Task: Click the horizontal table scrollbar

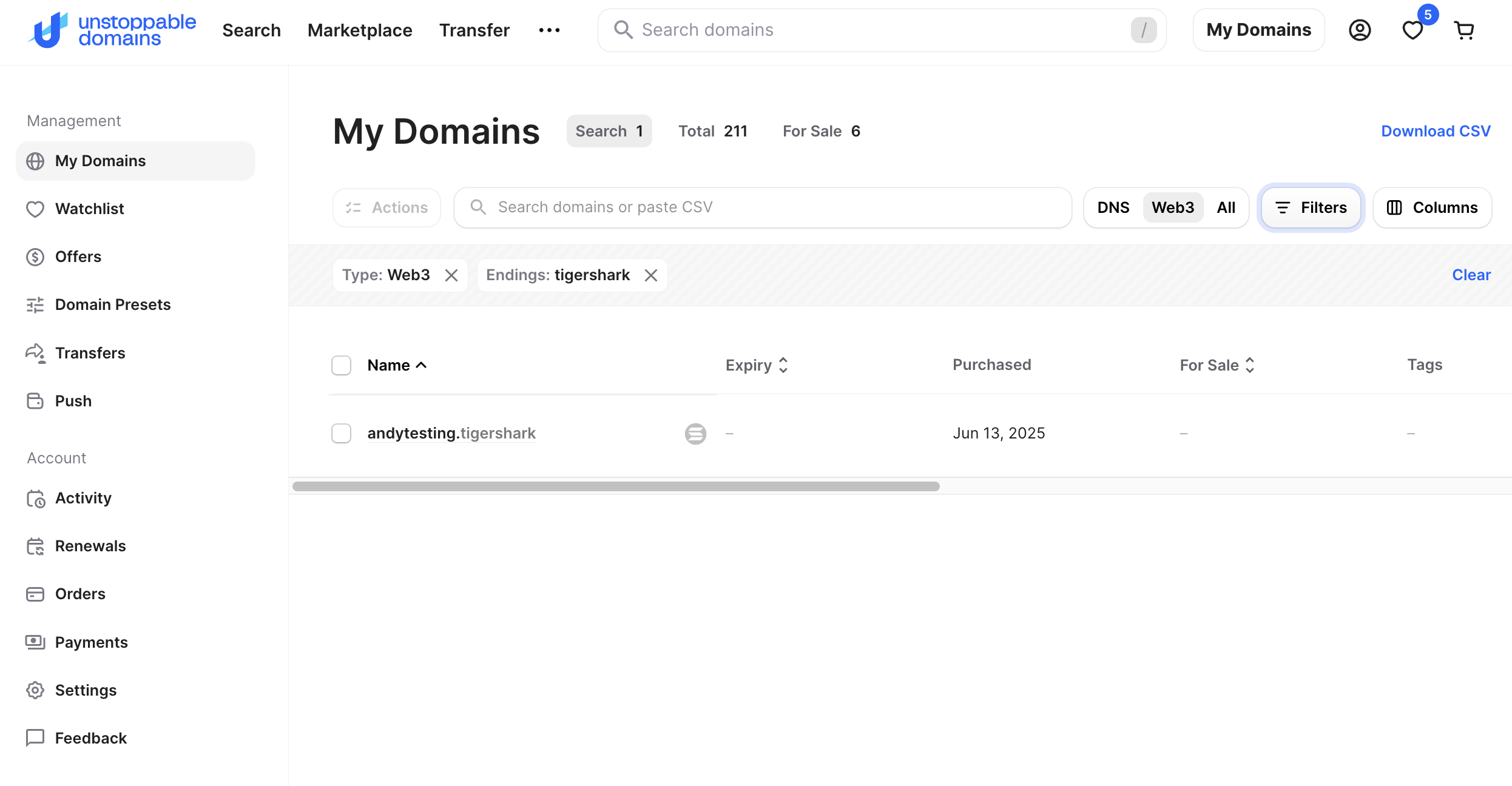Action: click(x=616, y=486)
